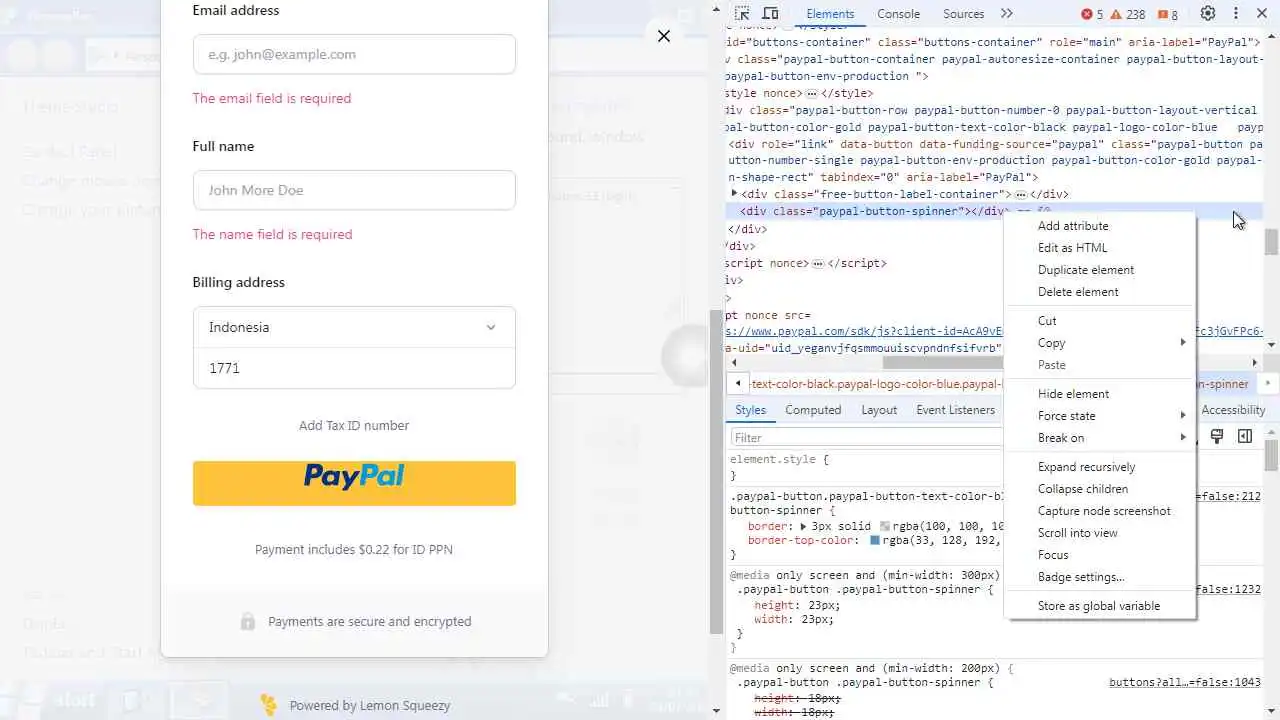Click the left arrow of the horizontal scrollbar
The image size is (1280, 720).
pyautogui.click(x=734, y=363)
